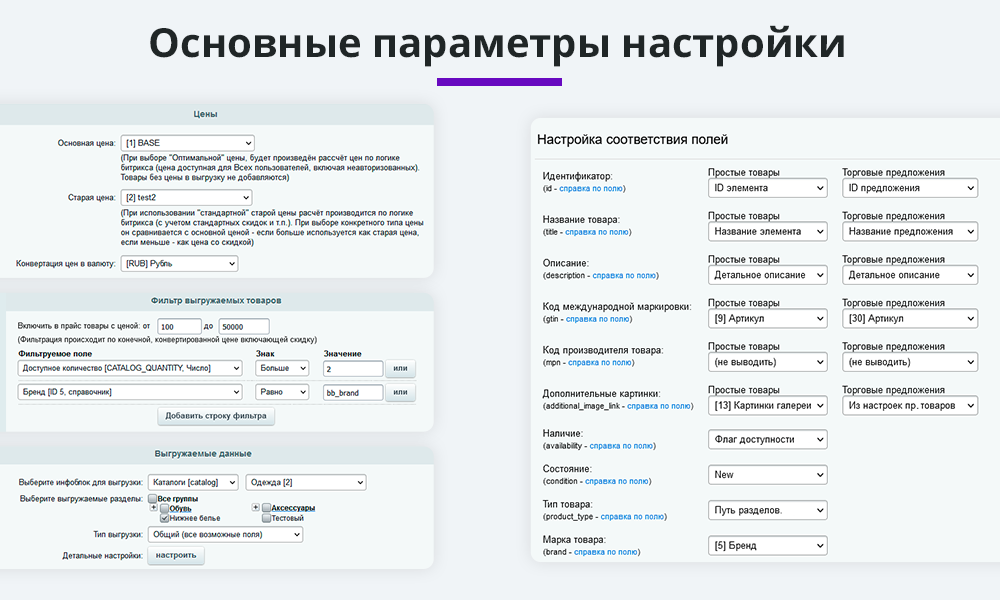This screenshot has width=1000, height=600.
Task: Click или button in the Бренд filter row
Action: point(401,393)
